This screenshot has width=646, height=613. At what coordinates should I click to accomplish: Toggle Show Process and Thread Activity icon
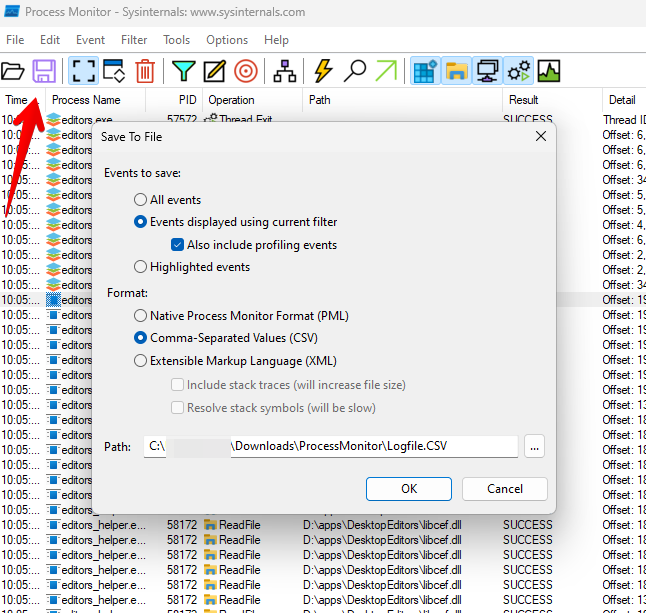519,71
